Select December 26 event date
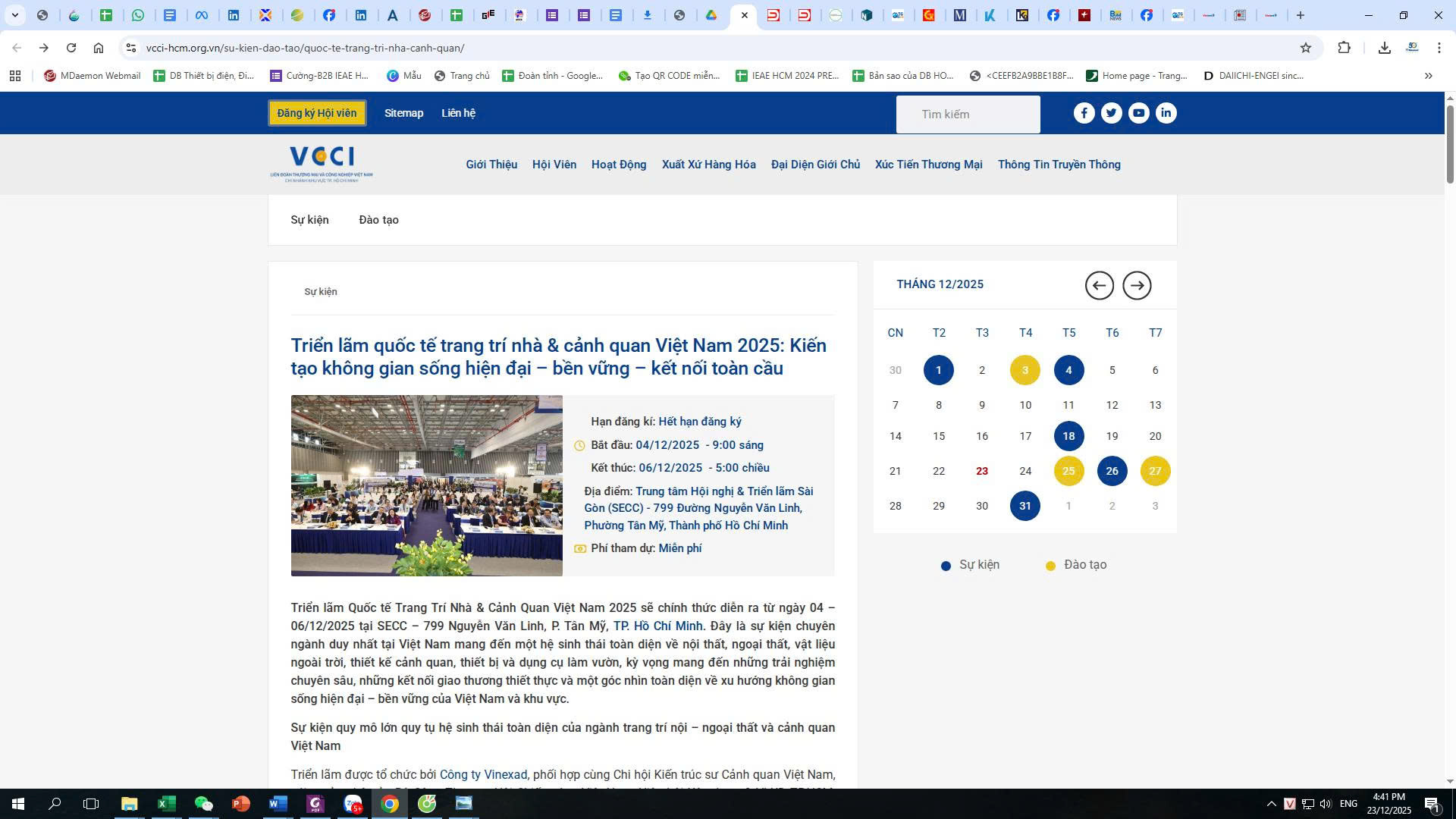This screenshot has width=1456, height=819. click(1111, 471)
